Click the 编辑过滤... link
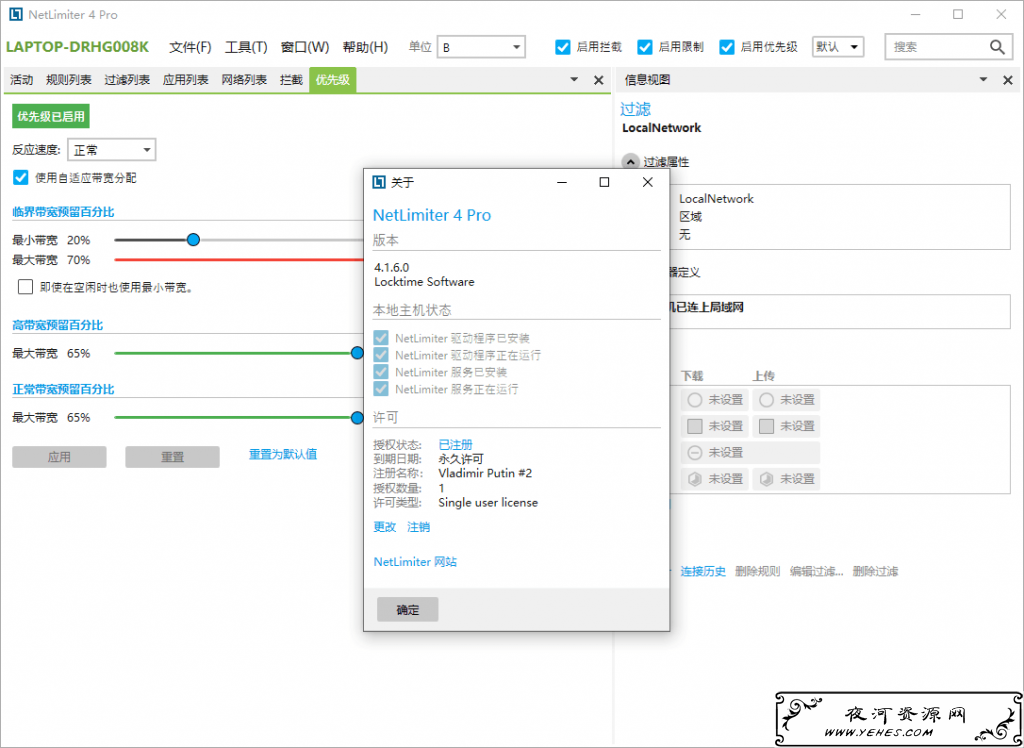 tap(816, 572)
